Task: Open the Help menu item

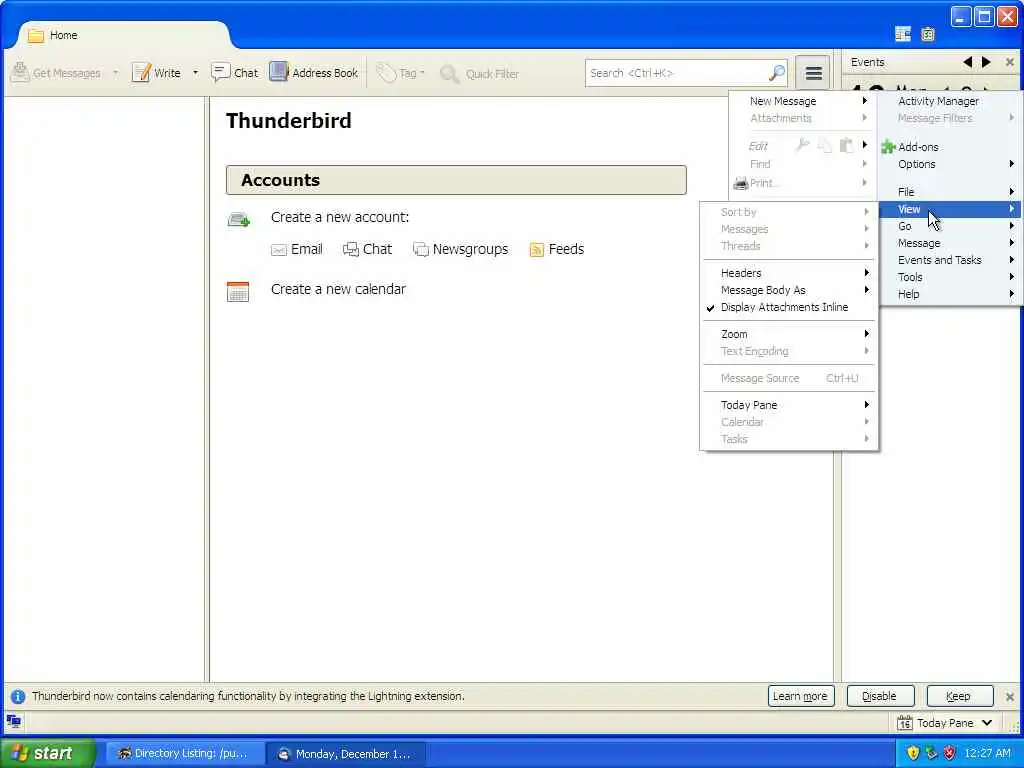Action: tap(950, 294)
